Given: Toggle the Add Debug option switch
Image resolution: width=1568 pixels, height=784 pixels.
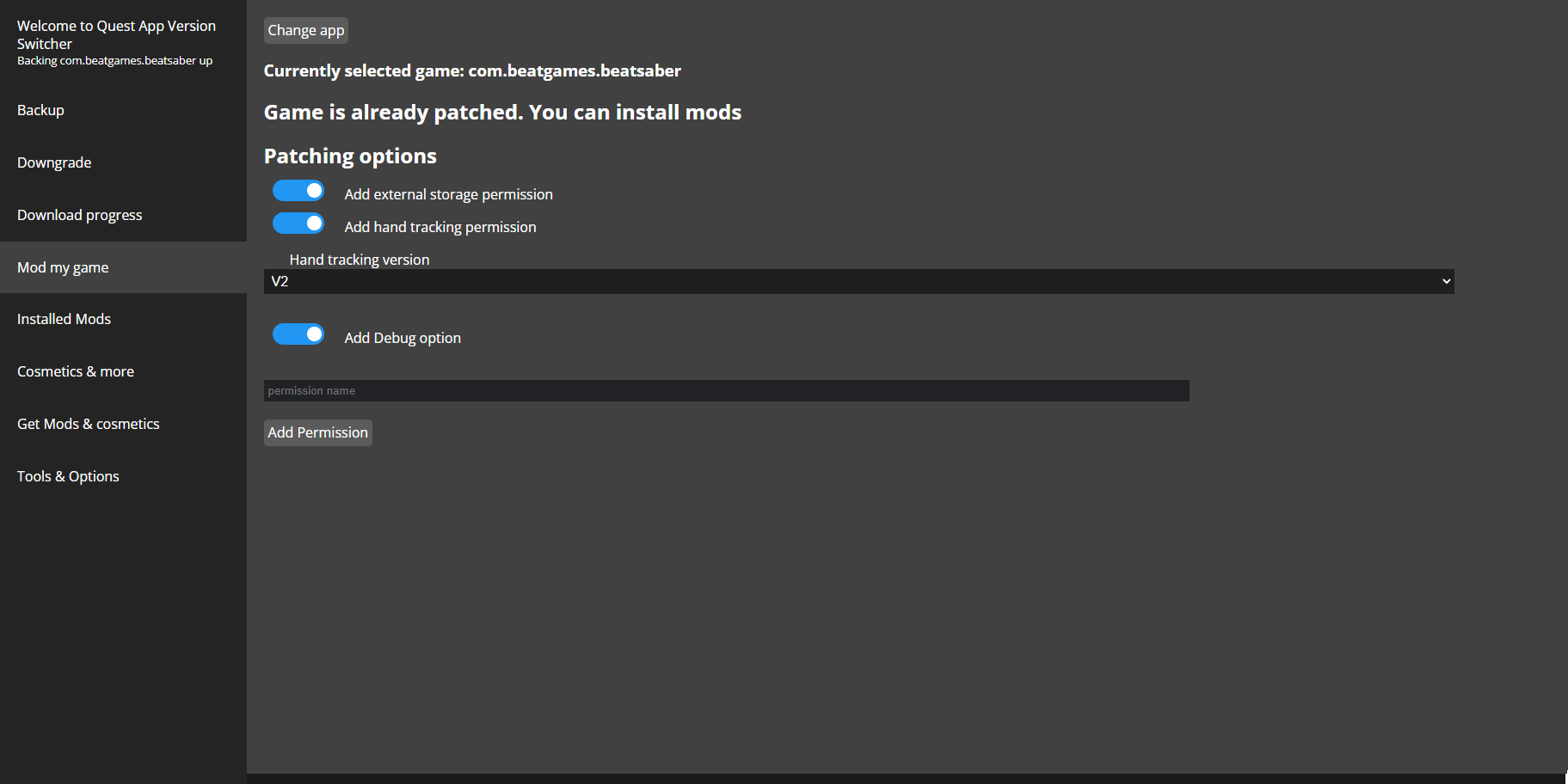Looking at the screenshot, I should click(298, 334).
